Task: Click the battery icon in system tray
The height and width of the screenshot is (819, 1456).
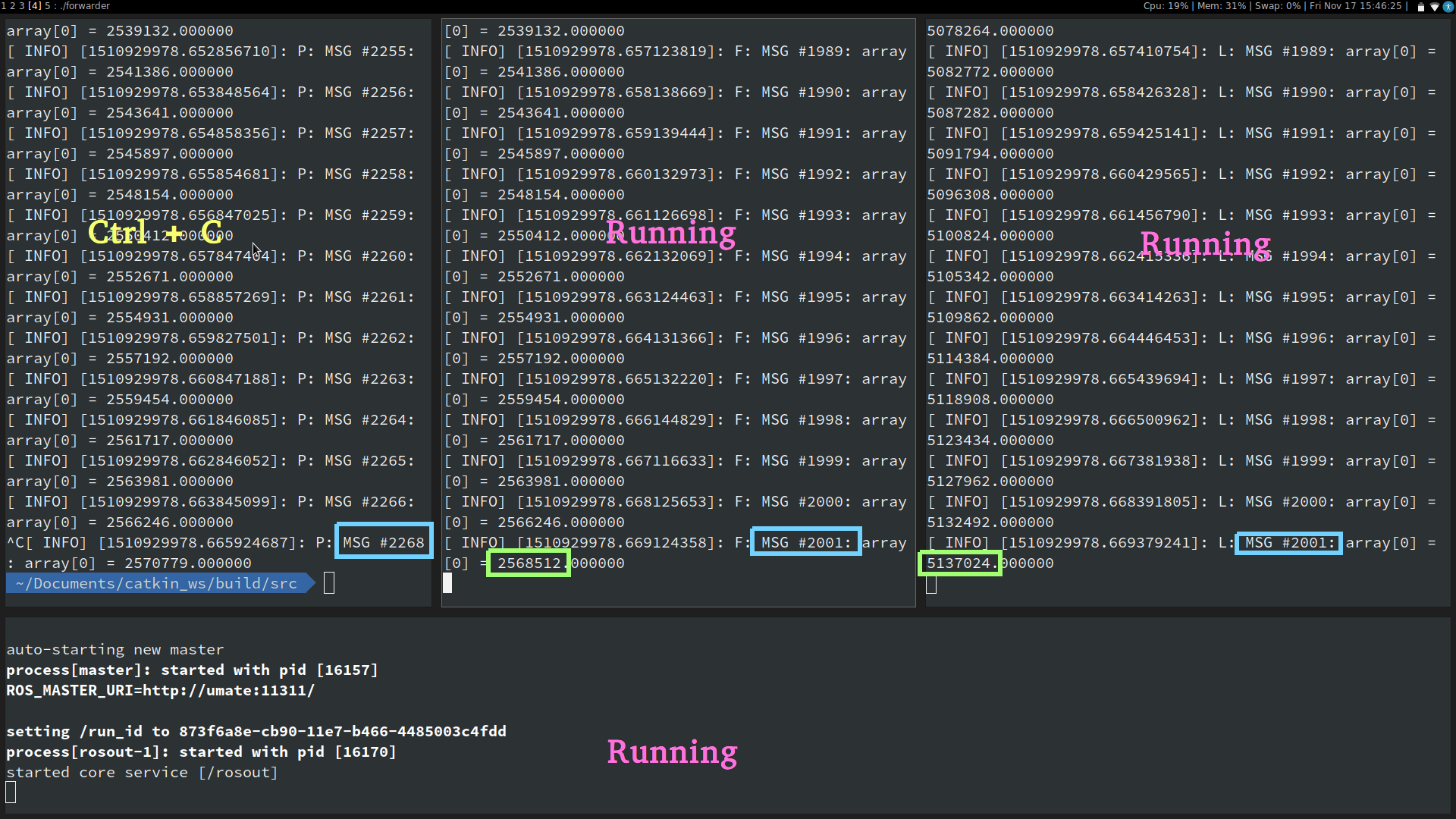Action: [1421, 6]
